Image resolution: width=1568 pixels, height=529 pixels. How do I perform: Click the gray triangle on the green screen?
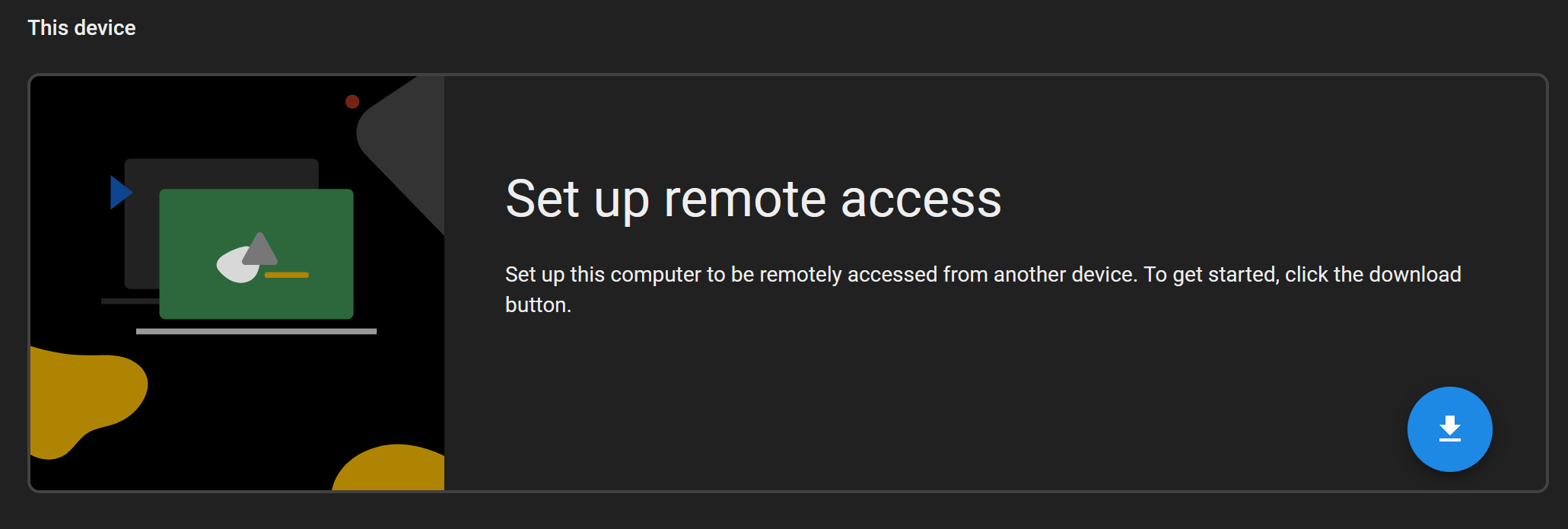[261, 247]
